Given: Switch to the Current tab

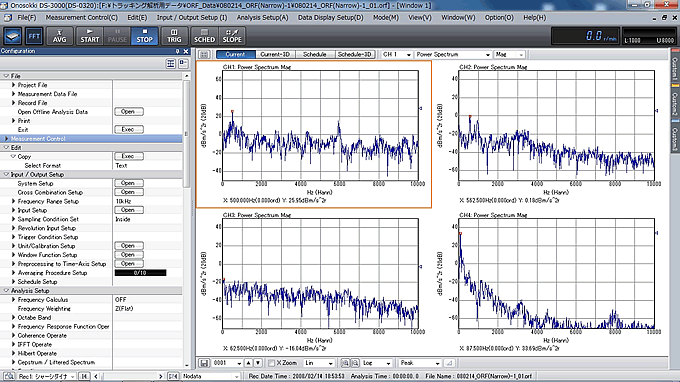Looking at the screenshot, I should [235, 55].
